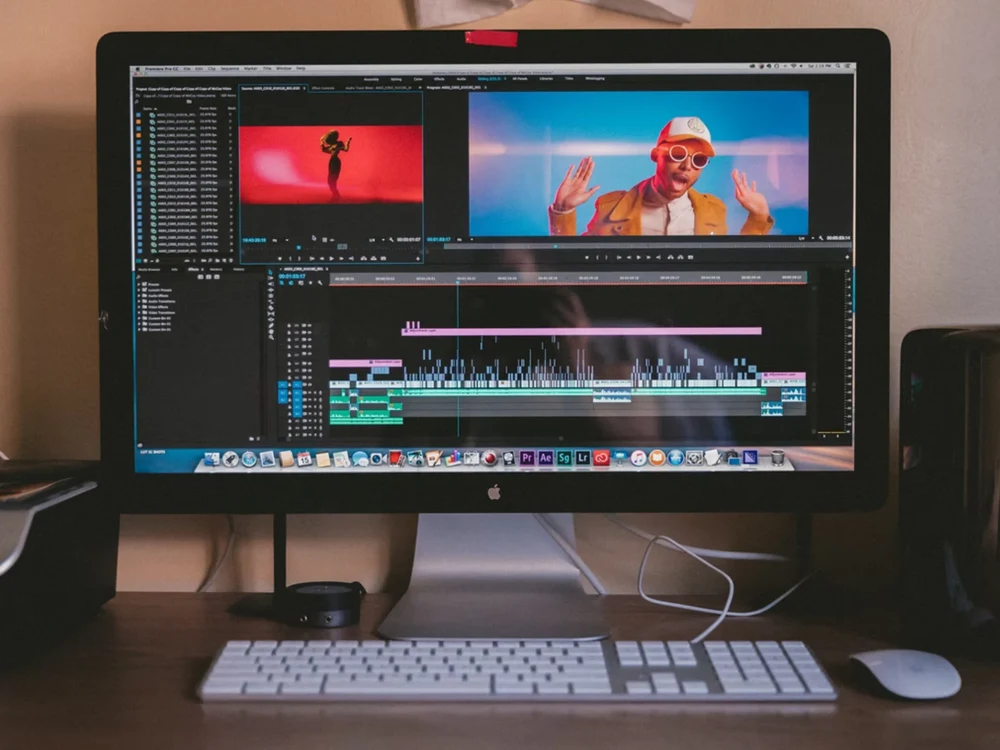Viewport: 1000px width, 750px height.
Task: Open Program monitor zoom level dropdown
Action: pos(466,240)
